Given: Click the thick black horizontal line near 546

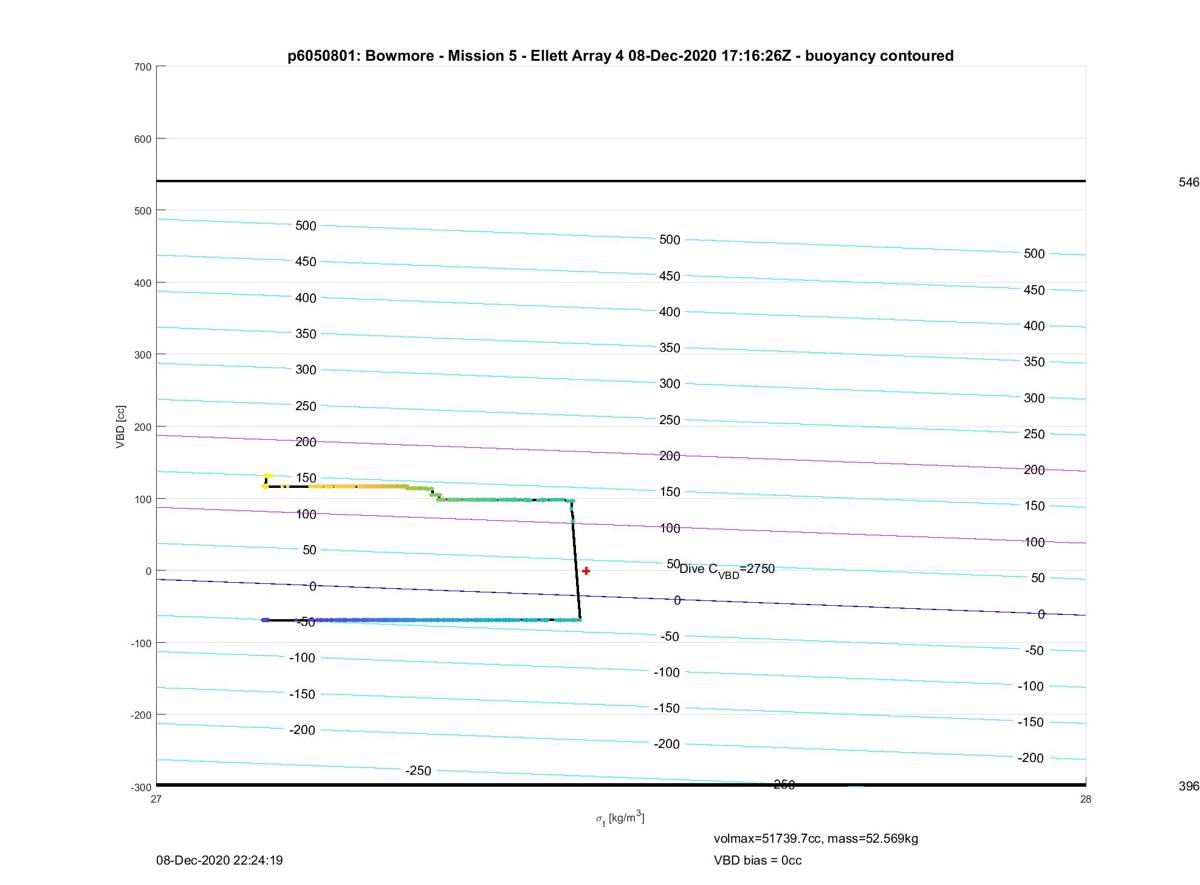Looking at the screenshot, I should [x=621, y=181].
